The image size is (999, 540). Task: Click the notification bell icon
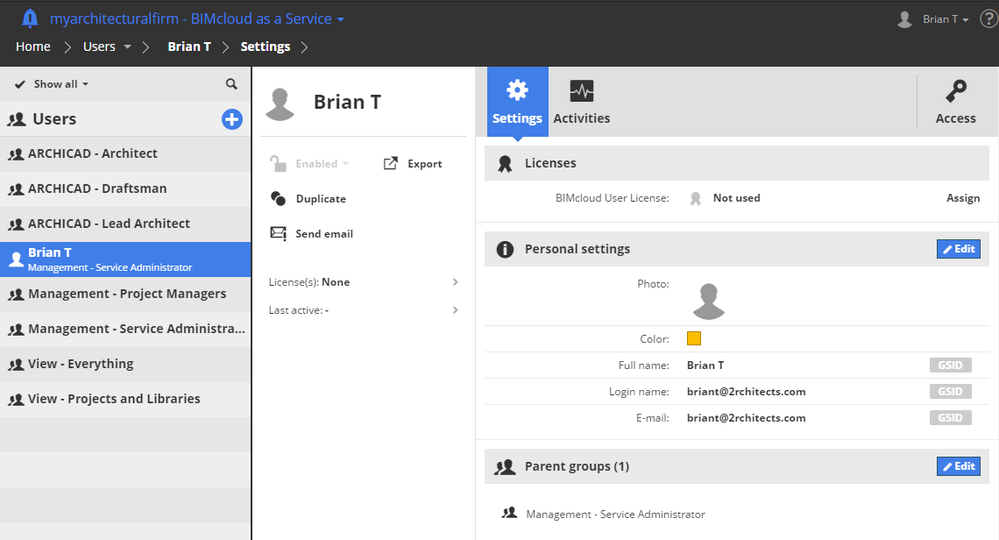click(x=30, y=18)
